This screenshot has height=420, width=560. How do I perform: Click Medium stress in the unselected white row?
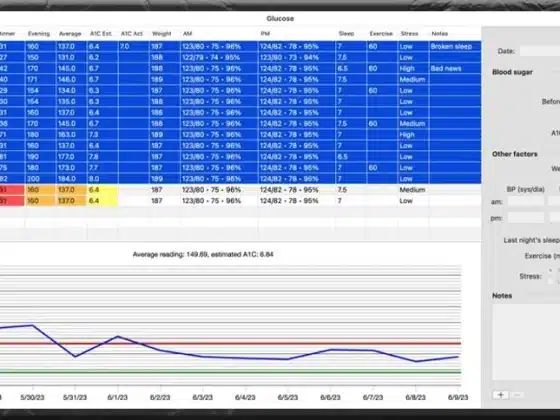click(412, 190)
